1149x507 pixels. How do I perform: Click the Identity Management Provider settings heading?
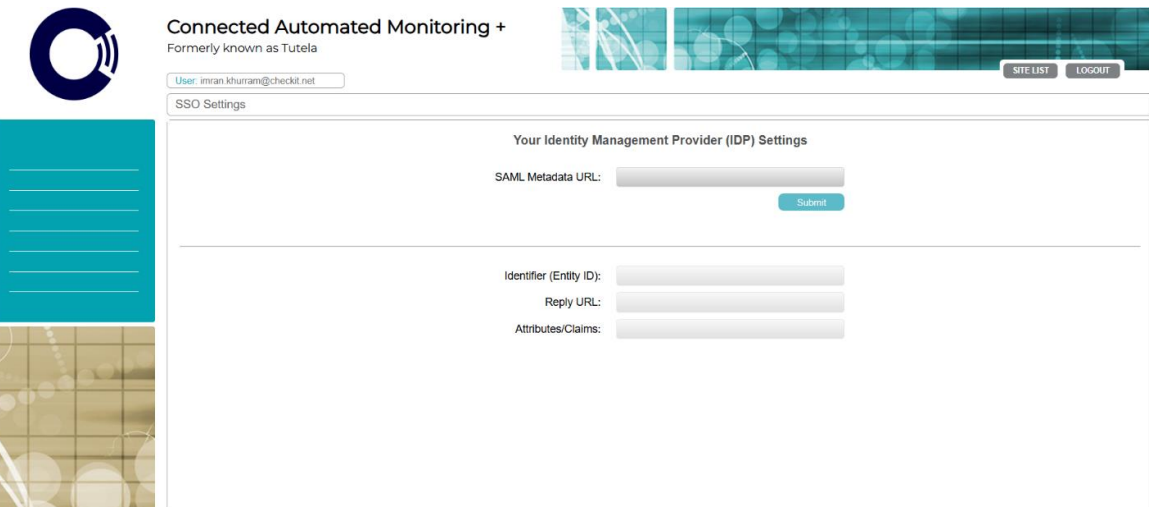tap(659, 141)
